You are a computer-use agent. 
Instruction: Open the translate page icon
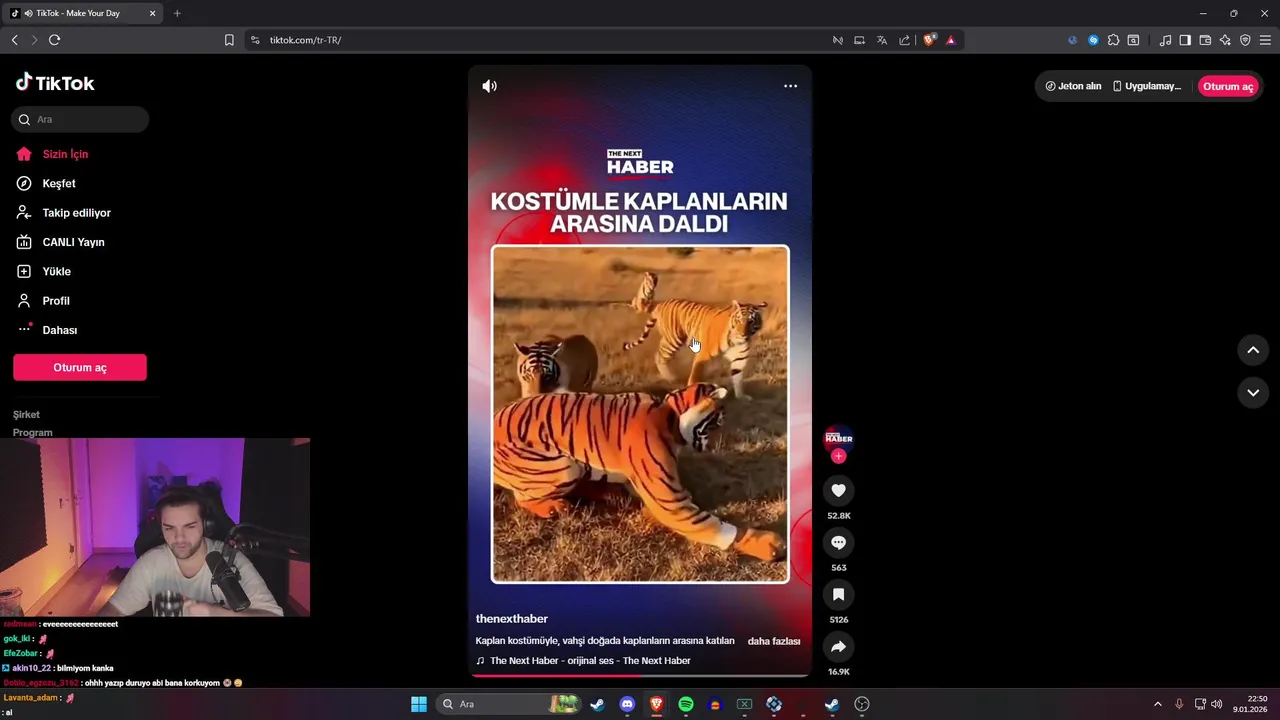coord(882,40)
